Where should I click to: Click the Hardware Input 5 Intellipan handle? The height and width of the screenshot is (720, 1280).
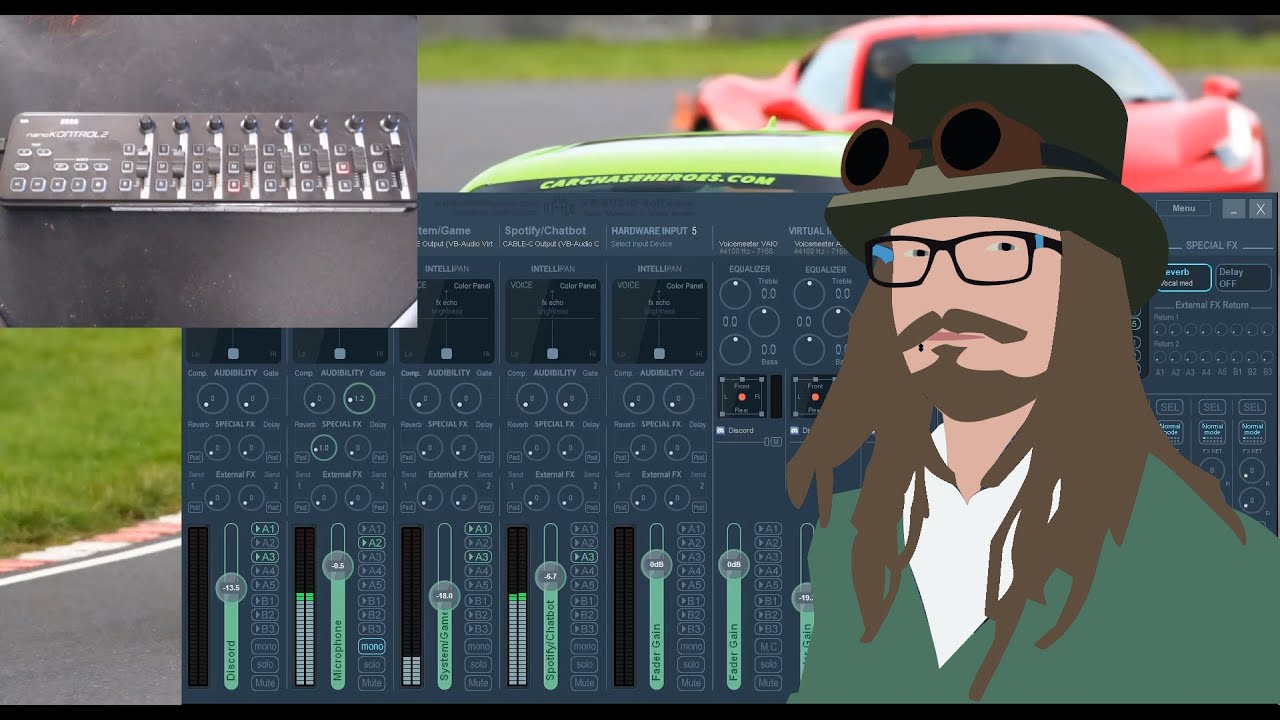[x=659, y=353]
